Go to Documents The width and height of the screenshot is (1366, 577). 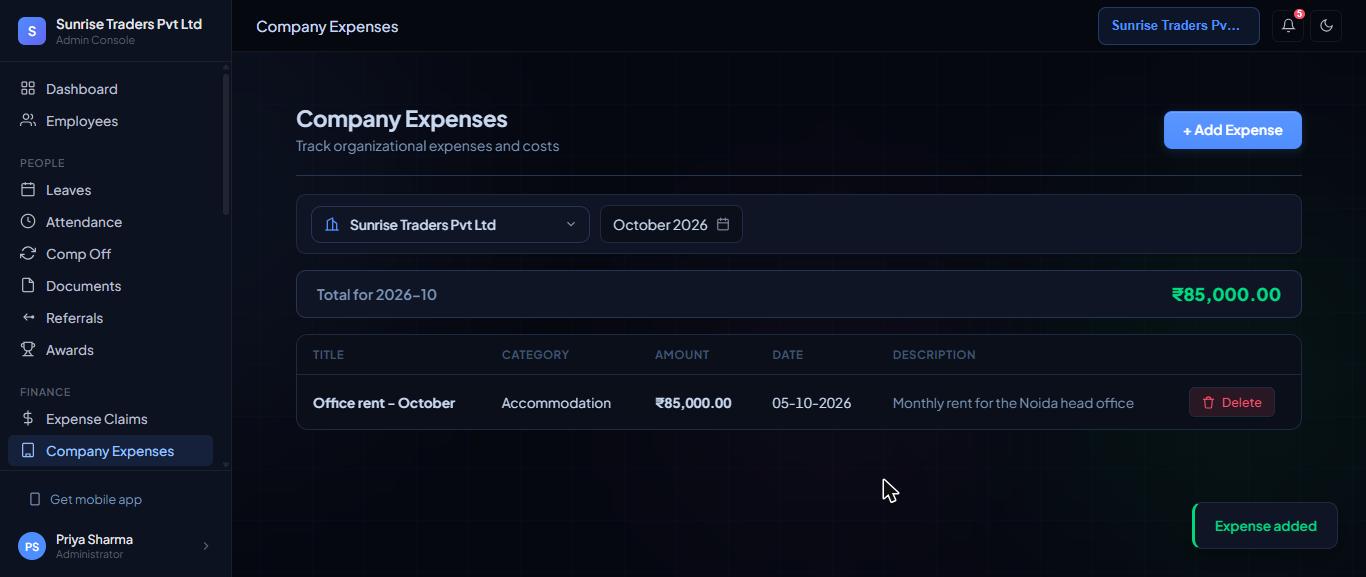point(110,286)
